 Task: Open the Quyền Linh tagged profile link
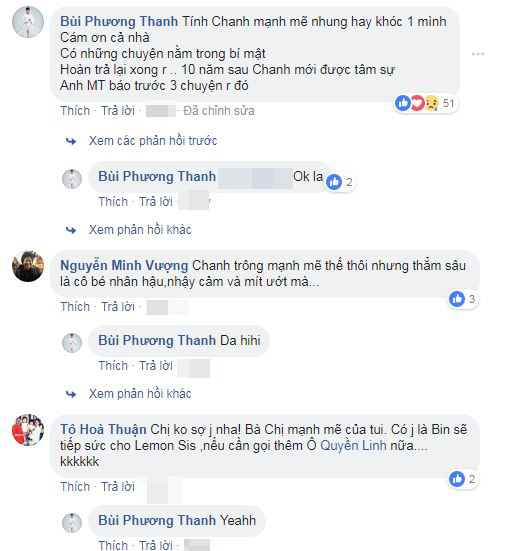point(353,445)
